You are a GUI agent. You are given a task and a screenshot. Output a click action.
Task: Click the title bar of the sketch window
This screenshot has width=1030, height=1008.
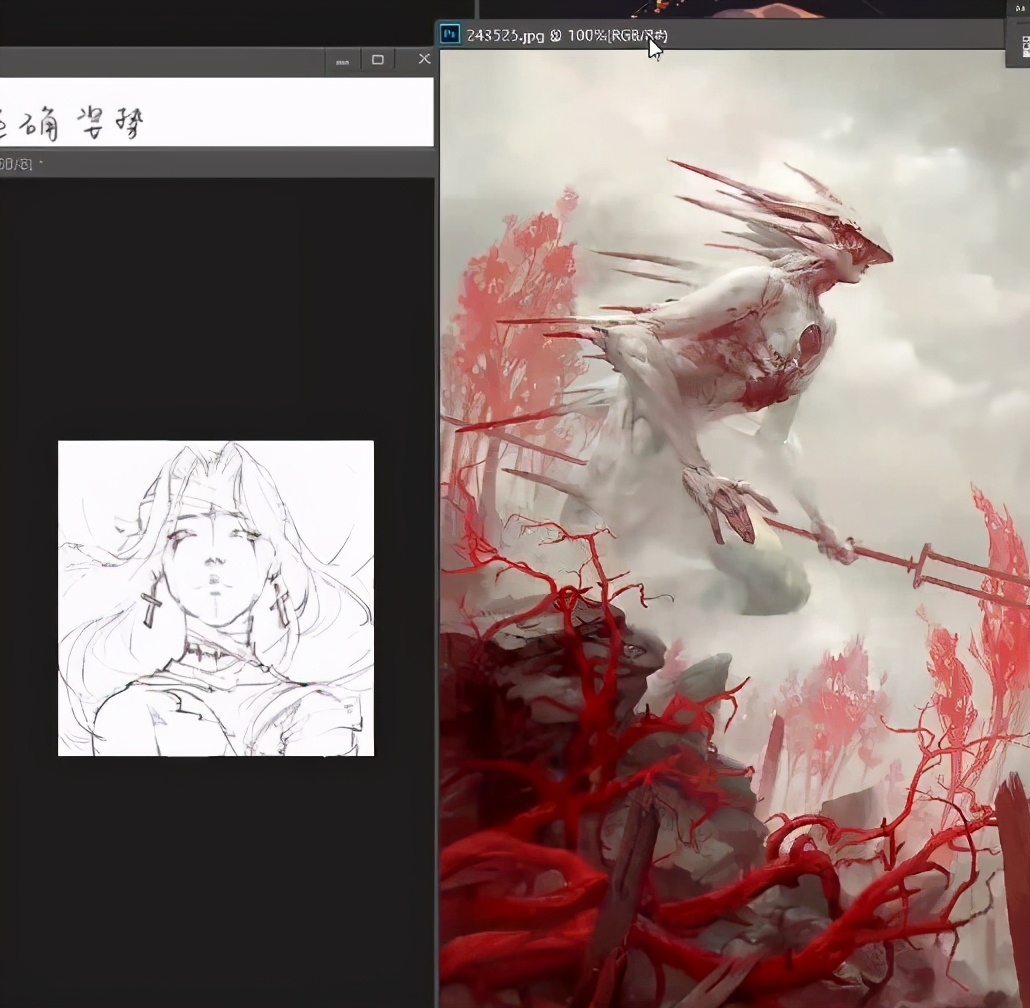coord(150,61)
